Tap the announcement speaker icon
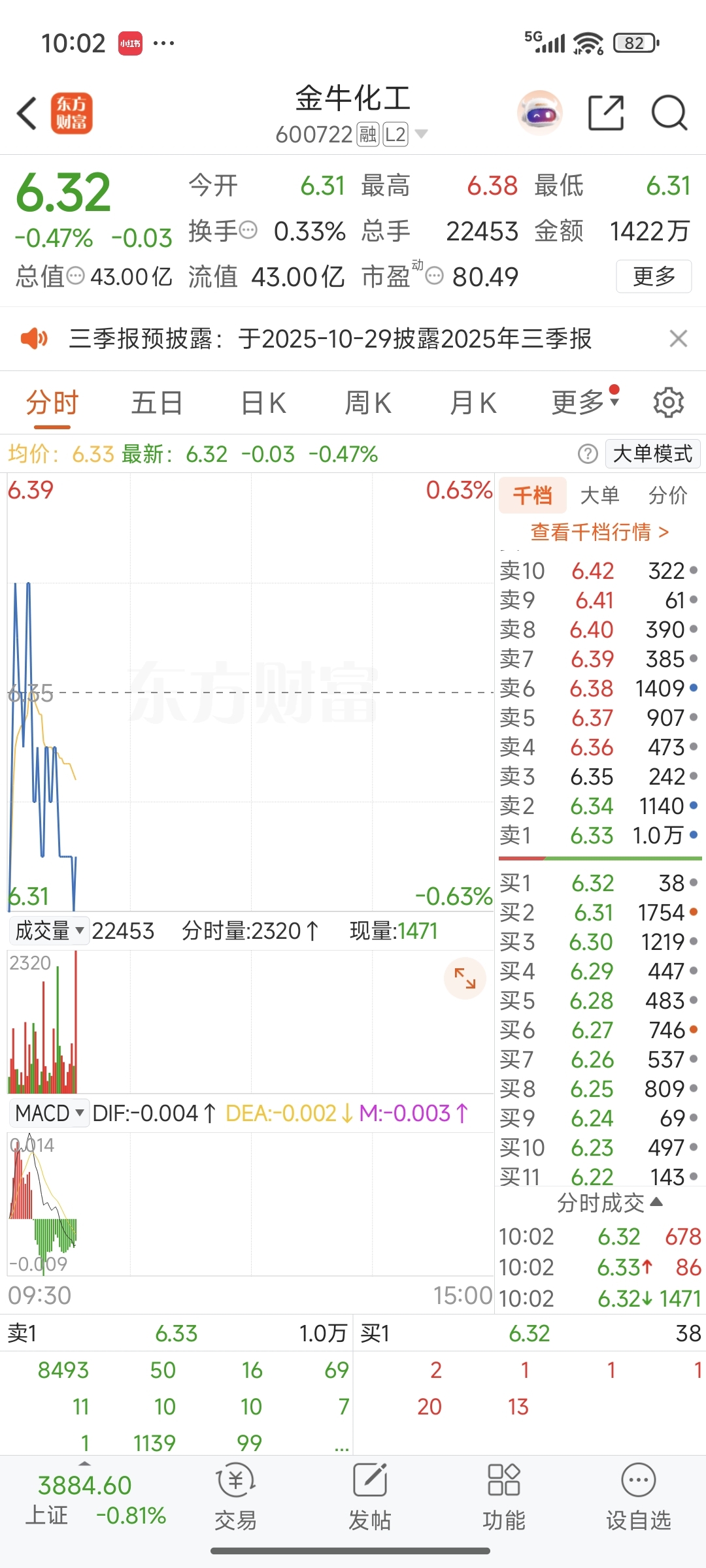The image size is (706, 1568). tap(34, 338)
